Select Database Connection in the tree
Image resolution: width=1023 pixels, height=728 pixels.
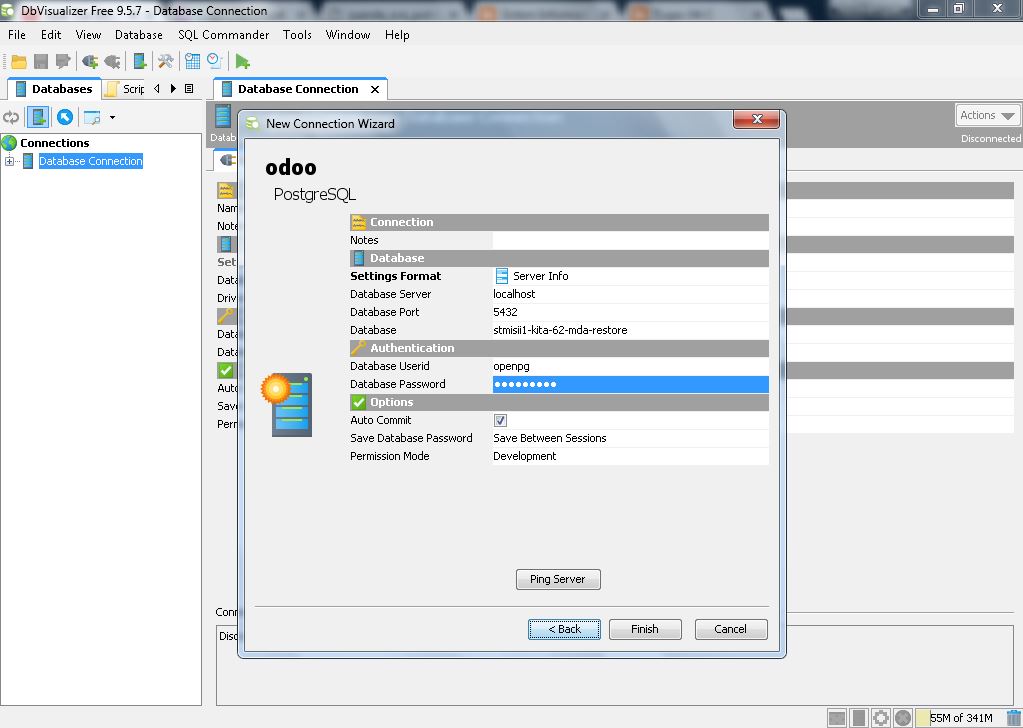91,161
